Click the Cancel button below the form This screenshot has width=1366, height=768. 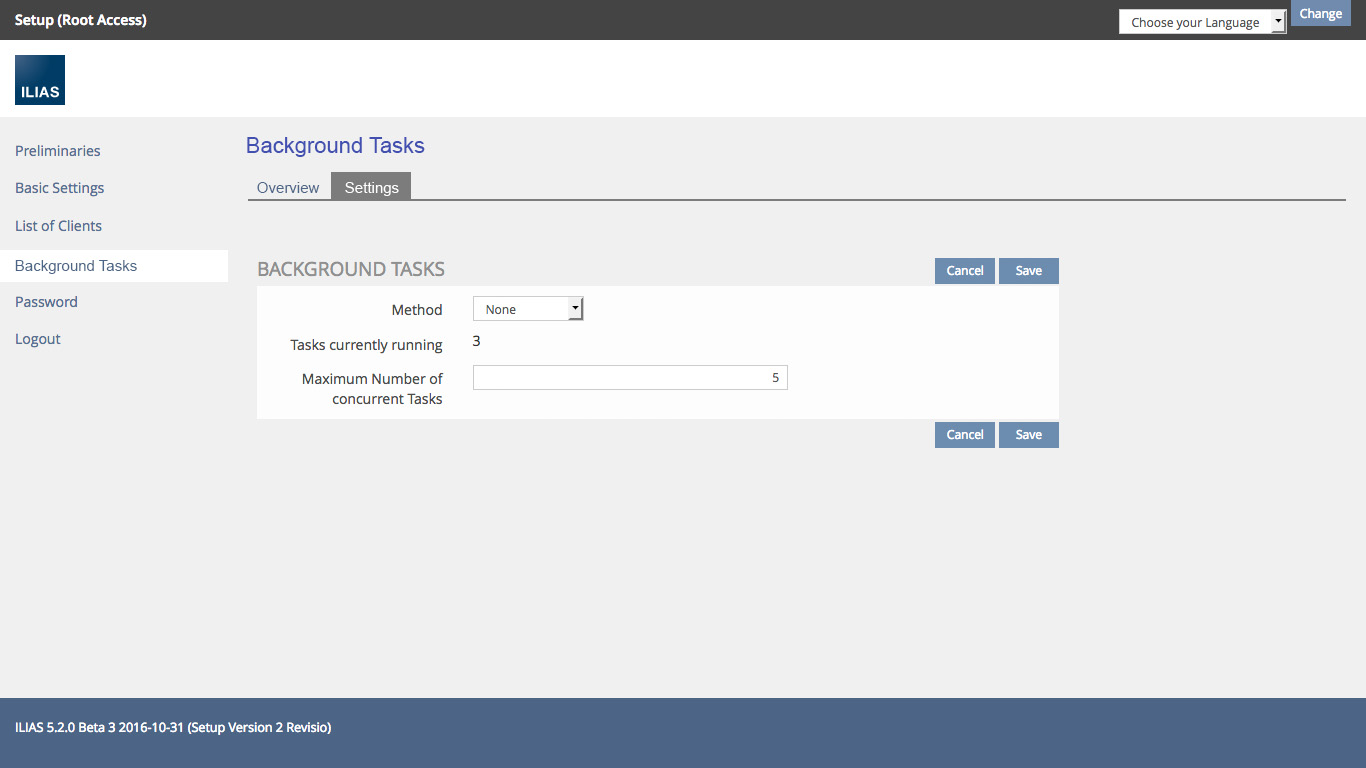click(964, 435)
